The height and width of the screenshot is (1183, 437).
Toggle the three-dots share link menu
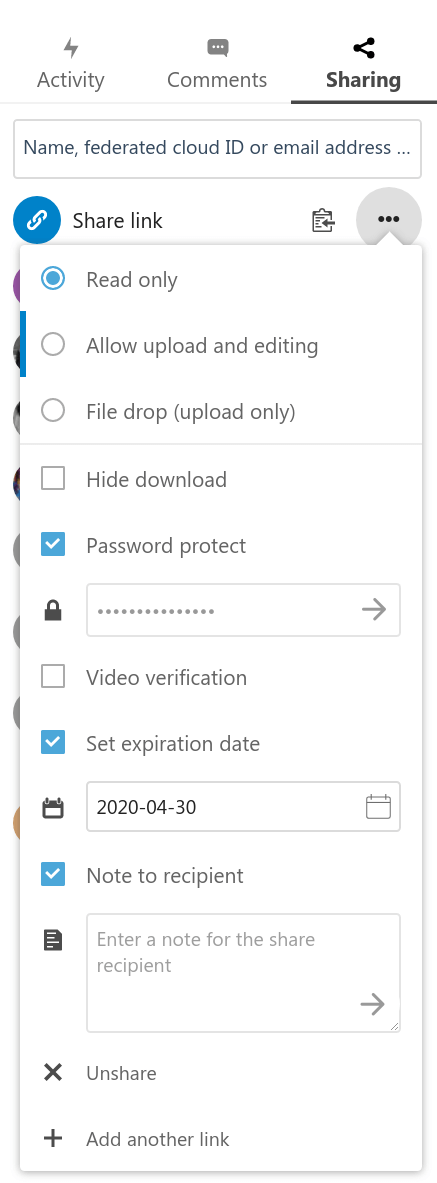pyautogui.click(x=389, y=219)
